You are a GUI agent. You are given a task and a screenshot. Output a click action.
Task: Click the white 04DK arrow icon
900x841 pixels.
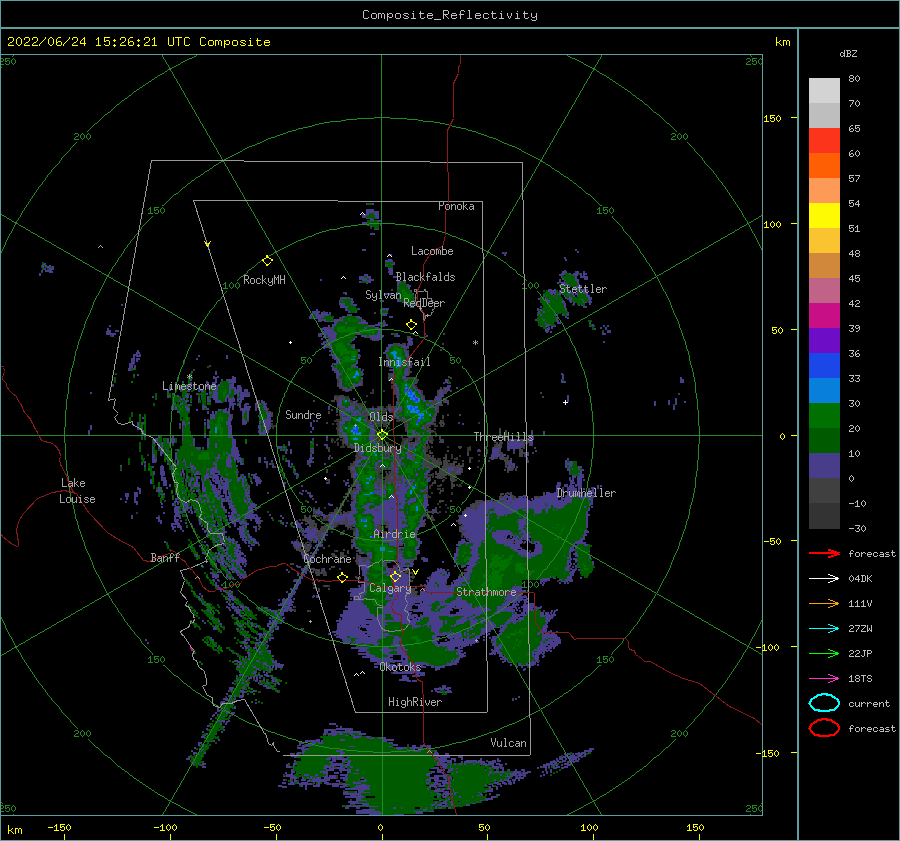pyautogui.click(x=824, y=579)
